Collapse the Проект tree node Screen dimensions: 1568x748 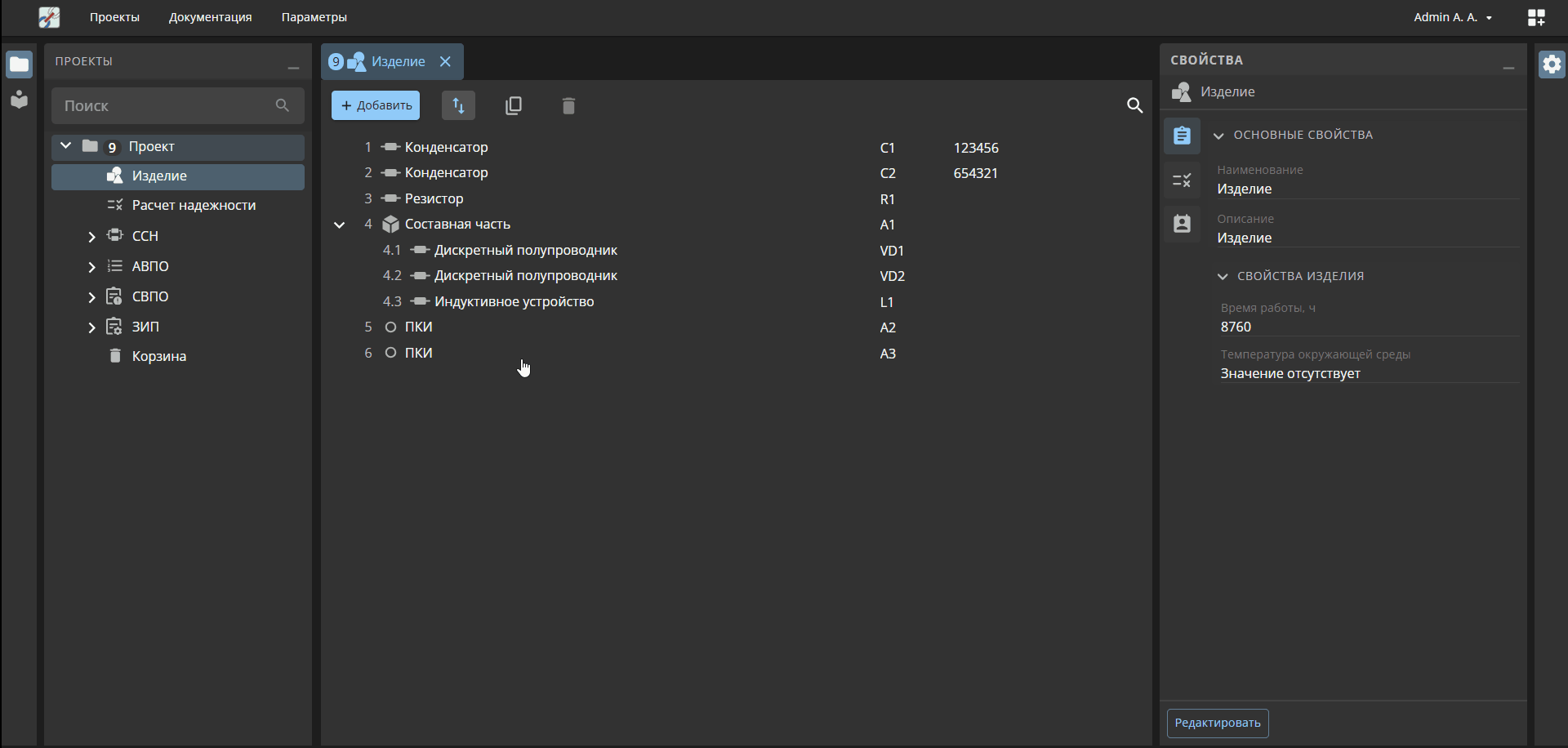pos(66,146)
